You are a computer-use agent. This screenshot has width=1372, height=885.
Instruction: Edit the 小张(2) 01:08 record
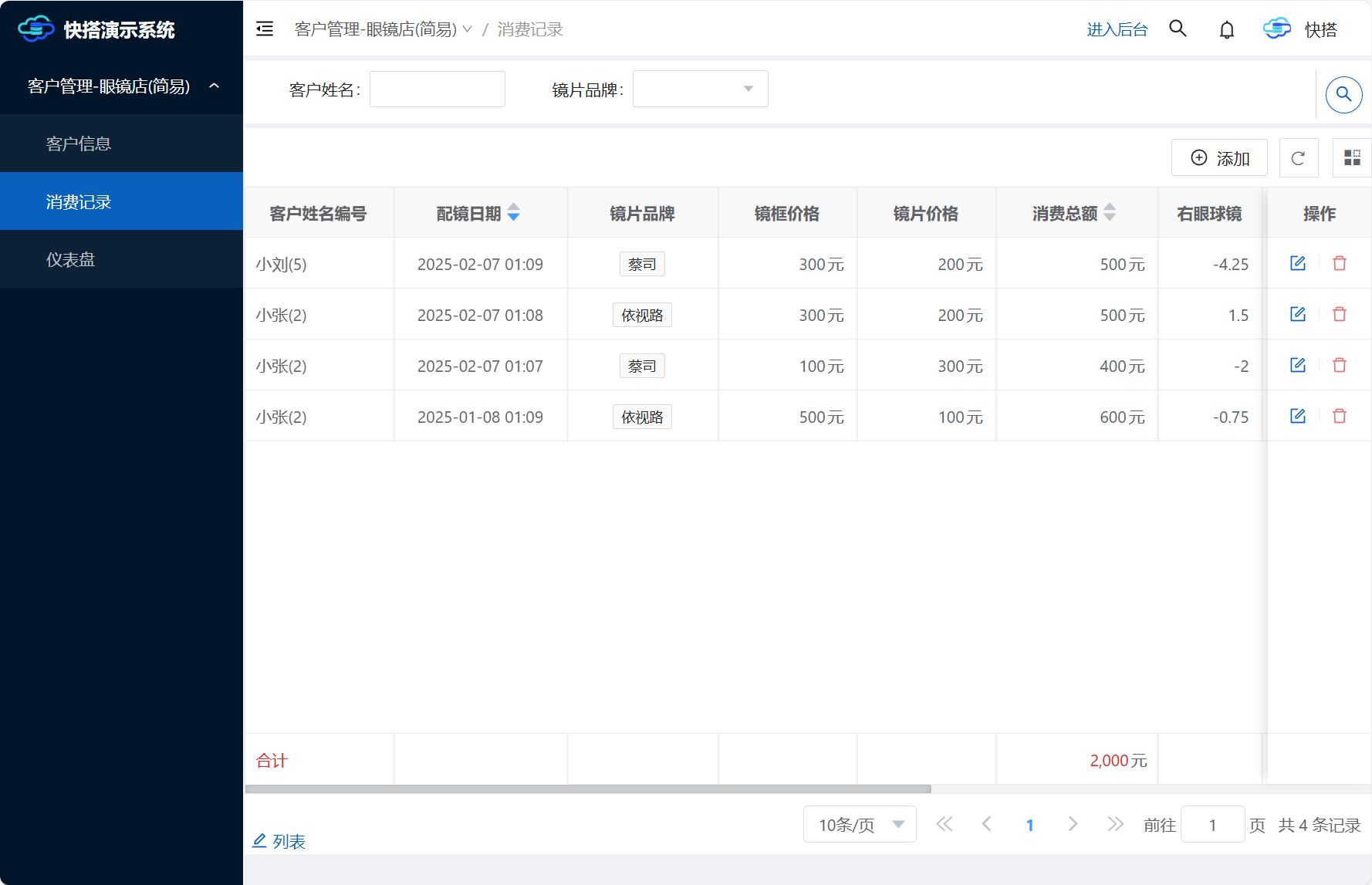coord(1298,314)
